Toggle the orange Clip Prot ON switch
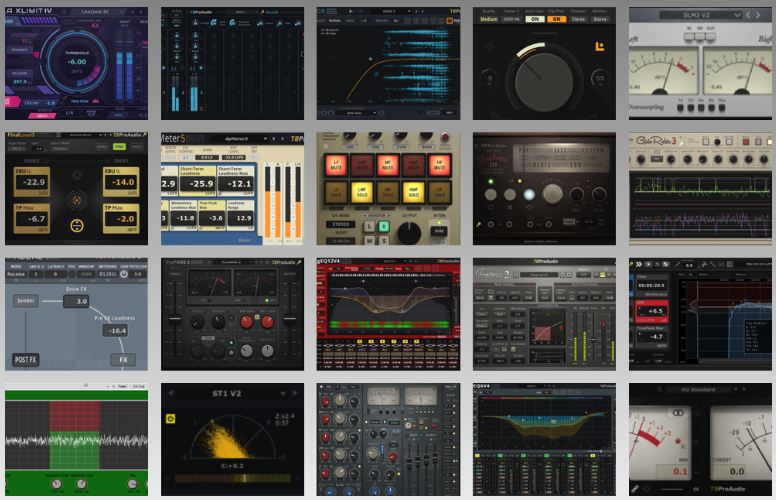Image resolution: width=776 pixels, height=500 pixels. click(x=556, y=19)
